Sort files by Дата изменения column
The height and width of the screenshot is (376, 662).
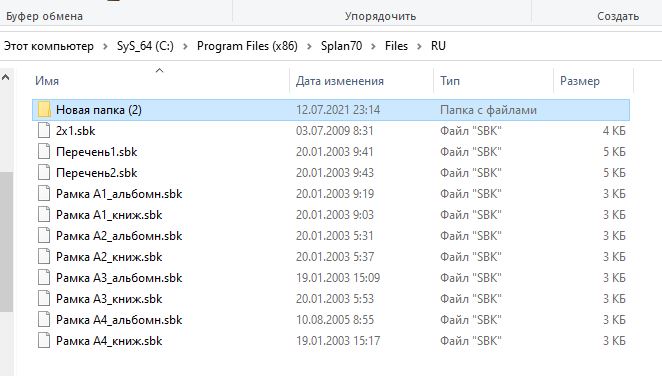[362, 81]
